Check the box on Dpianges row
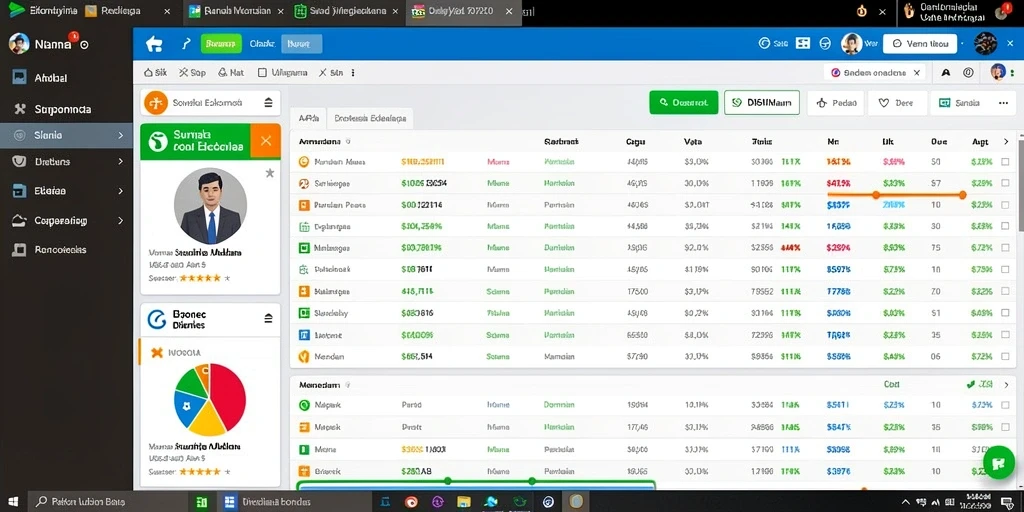The image size is (1024, 512). pos(1005,227)
